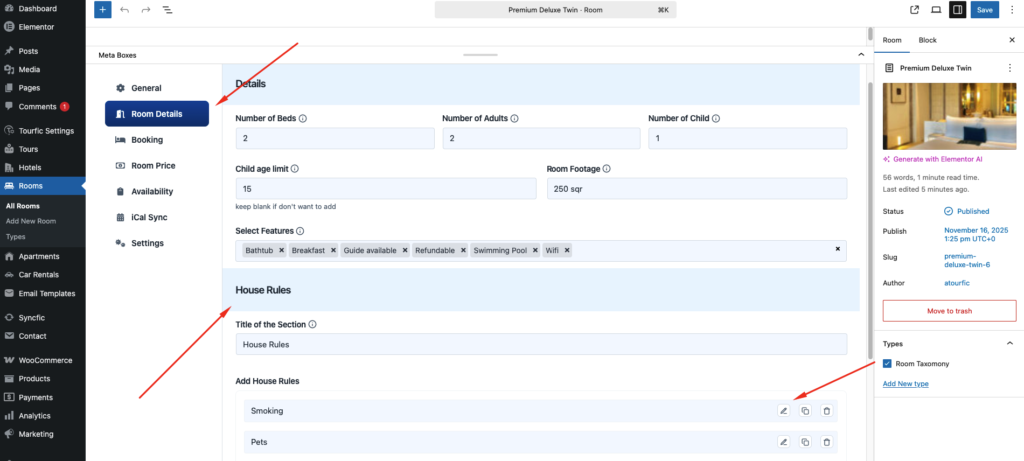Collapse the Types panel
1024x461 pixels.
click(x=1009, y=343)
